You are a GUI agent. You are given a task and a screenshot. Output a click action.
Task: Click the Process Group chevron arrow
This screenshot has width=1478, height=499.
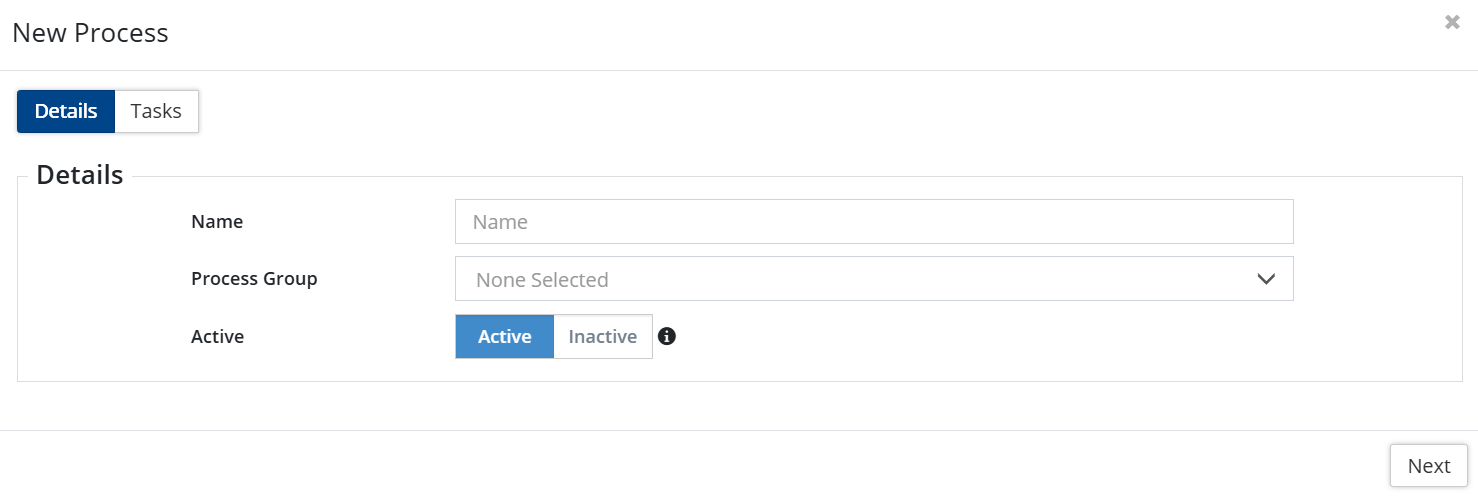click(x=1266, y=279)
